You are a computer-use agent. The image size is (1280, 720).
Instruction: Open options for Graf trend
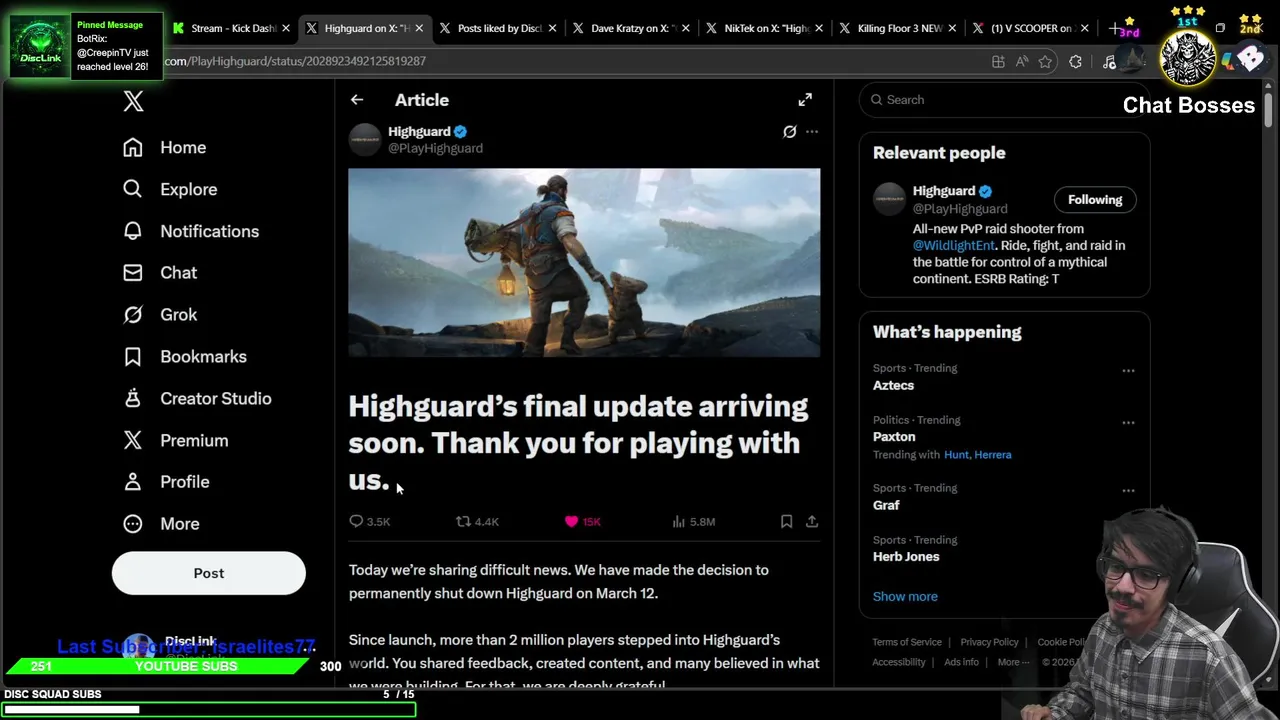click(x=1128, y=490)
